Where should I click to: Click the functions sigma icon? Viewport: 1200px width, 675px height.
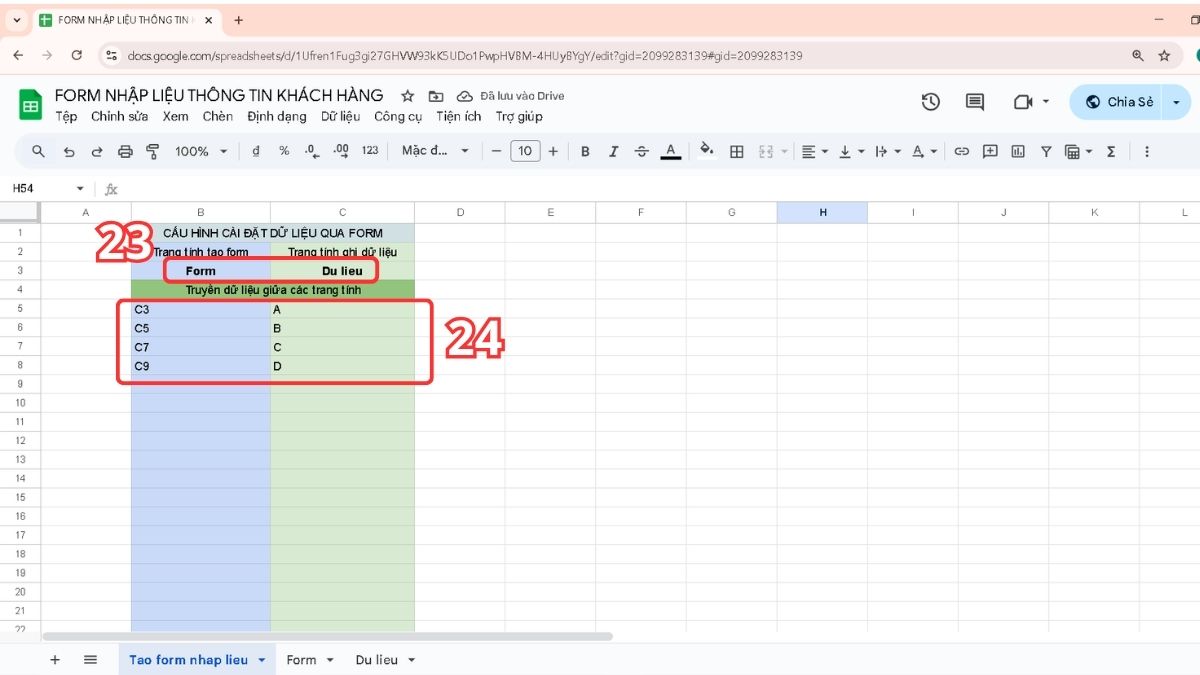[1111, 151]
